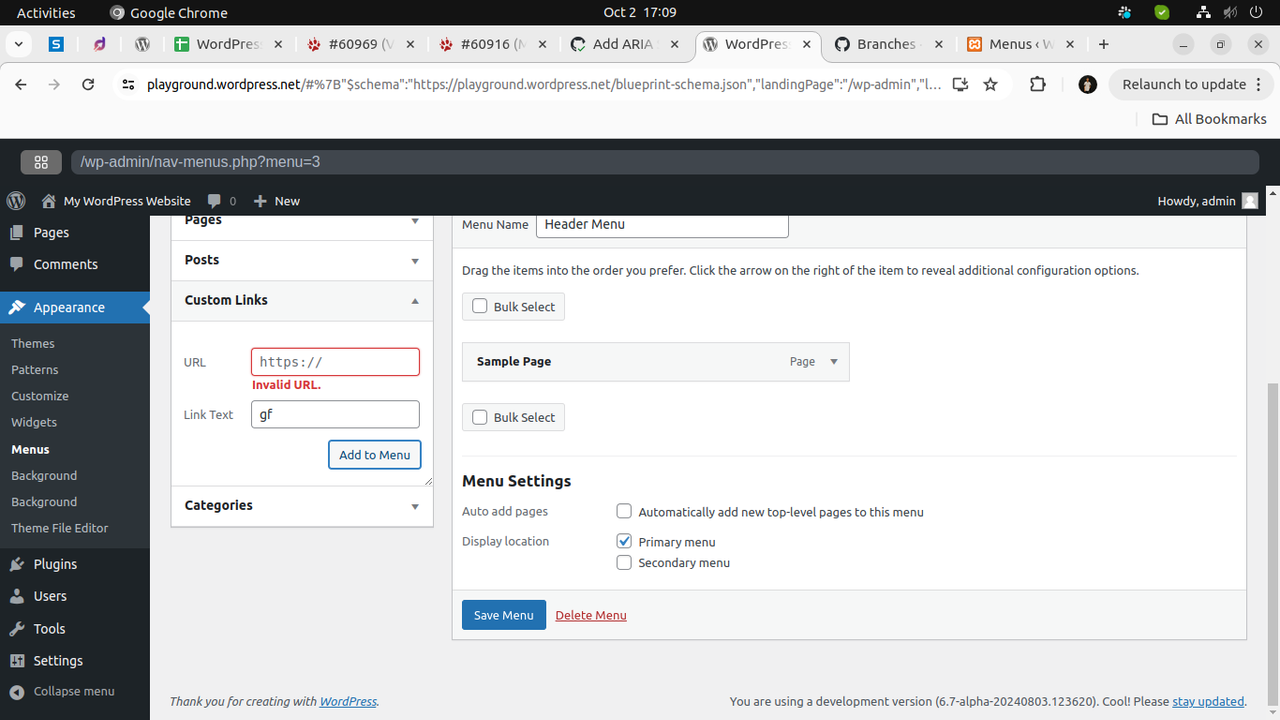Open the WordPress link in footer
Screen dimensions: 1280x720
click(x=348, y=702)
